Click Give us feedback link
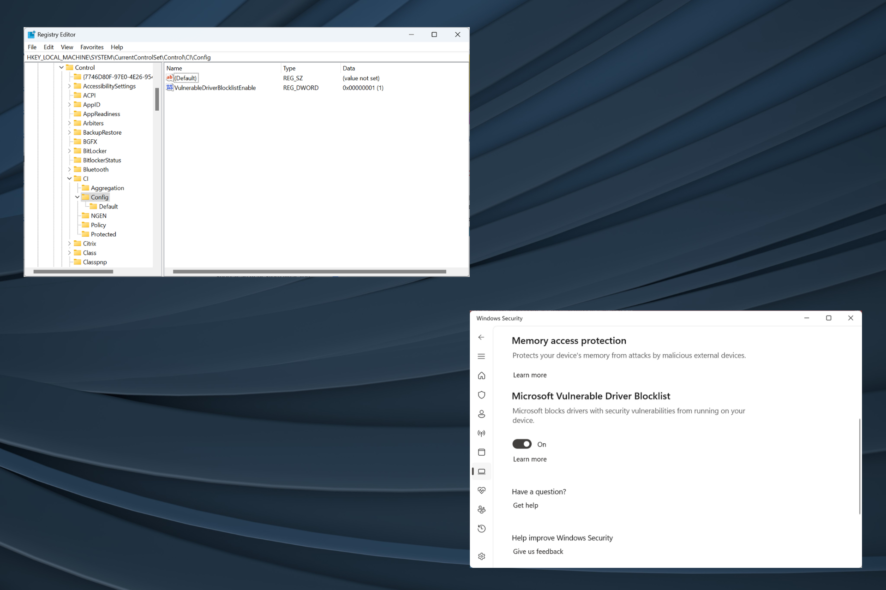The width and height of the screenshot is (886, 590). pyautogui.click(x=538, y=552)
